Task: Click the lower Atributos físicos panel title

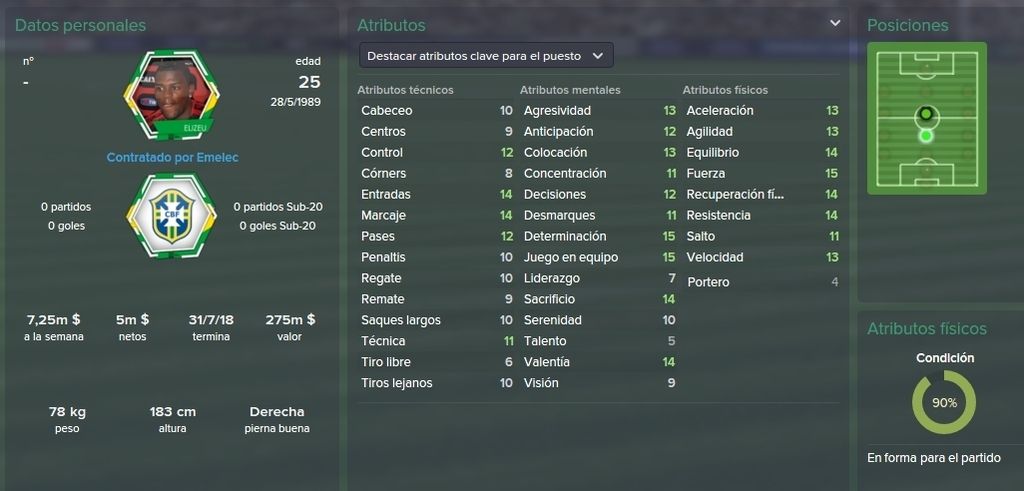Action: 926,329
